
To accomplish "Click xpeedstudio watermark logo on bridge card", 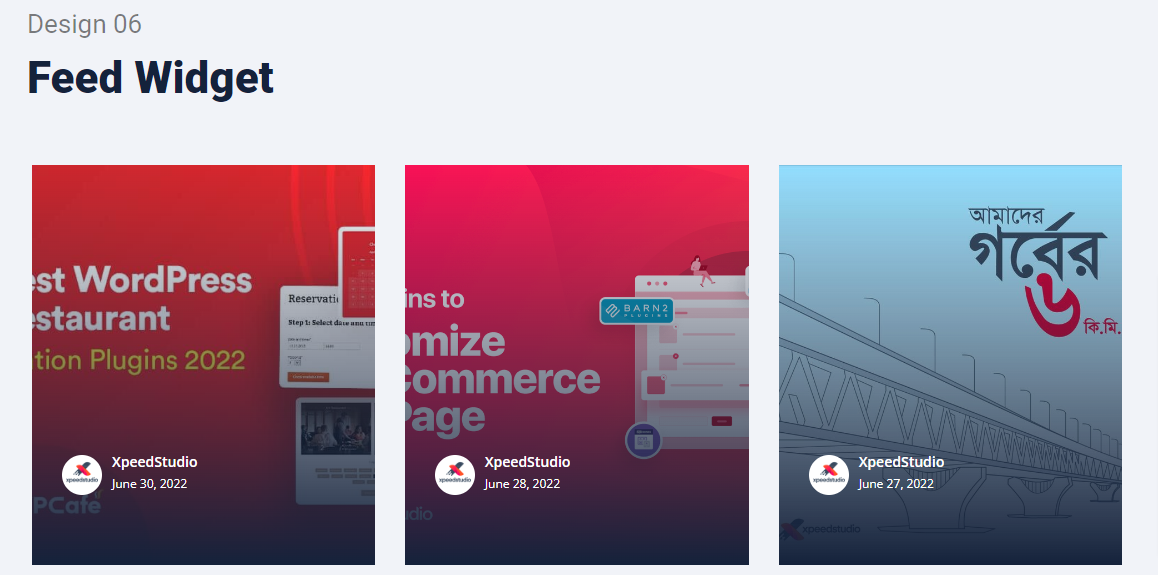I will pyautogui.click(x=820, y=529).
